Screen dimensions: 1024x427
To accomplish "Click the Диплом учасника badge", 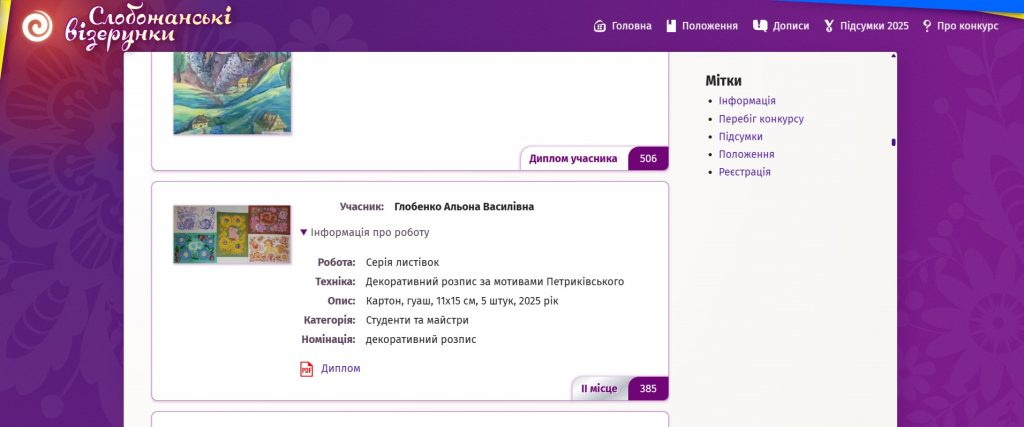I will click(573, 159).
